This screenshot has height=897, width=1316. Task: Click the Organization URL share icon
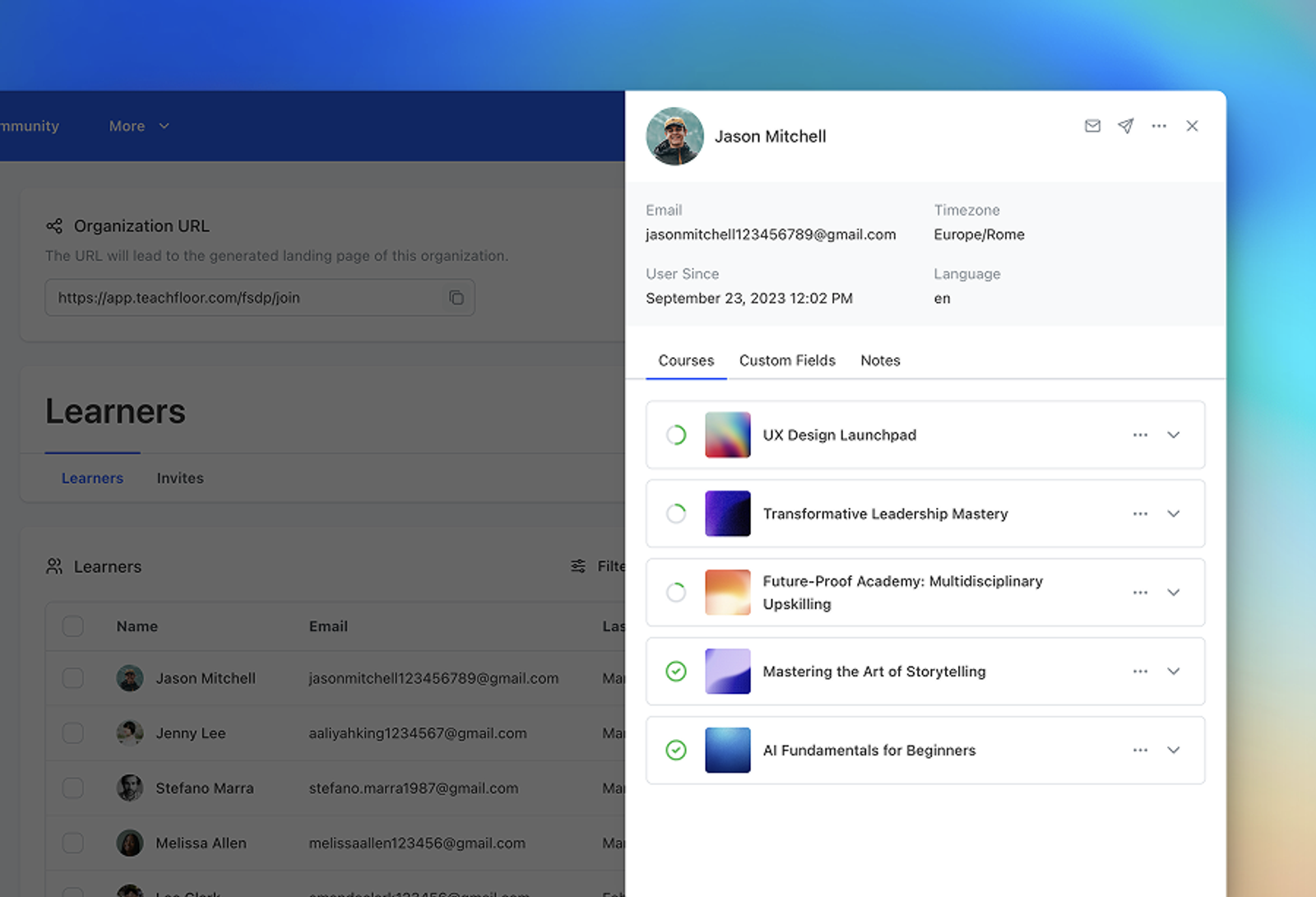tap(54, 225)
